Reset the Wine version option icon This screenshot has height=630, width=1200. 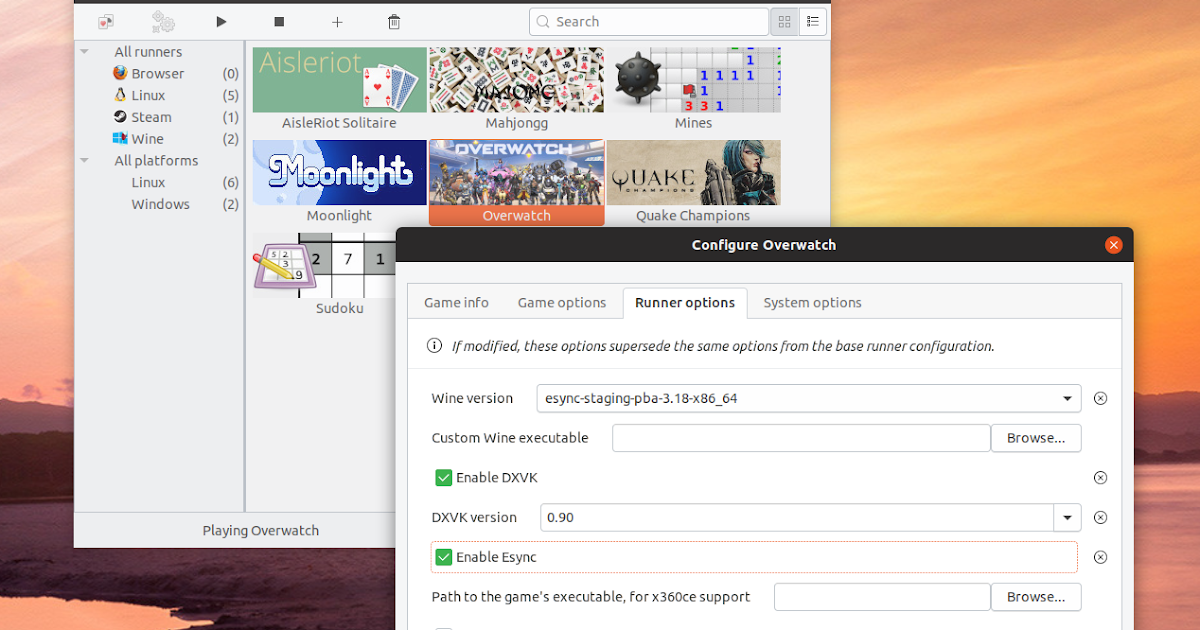click(x=1100, y=398)
